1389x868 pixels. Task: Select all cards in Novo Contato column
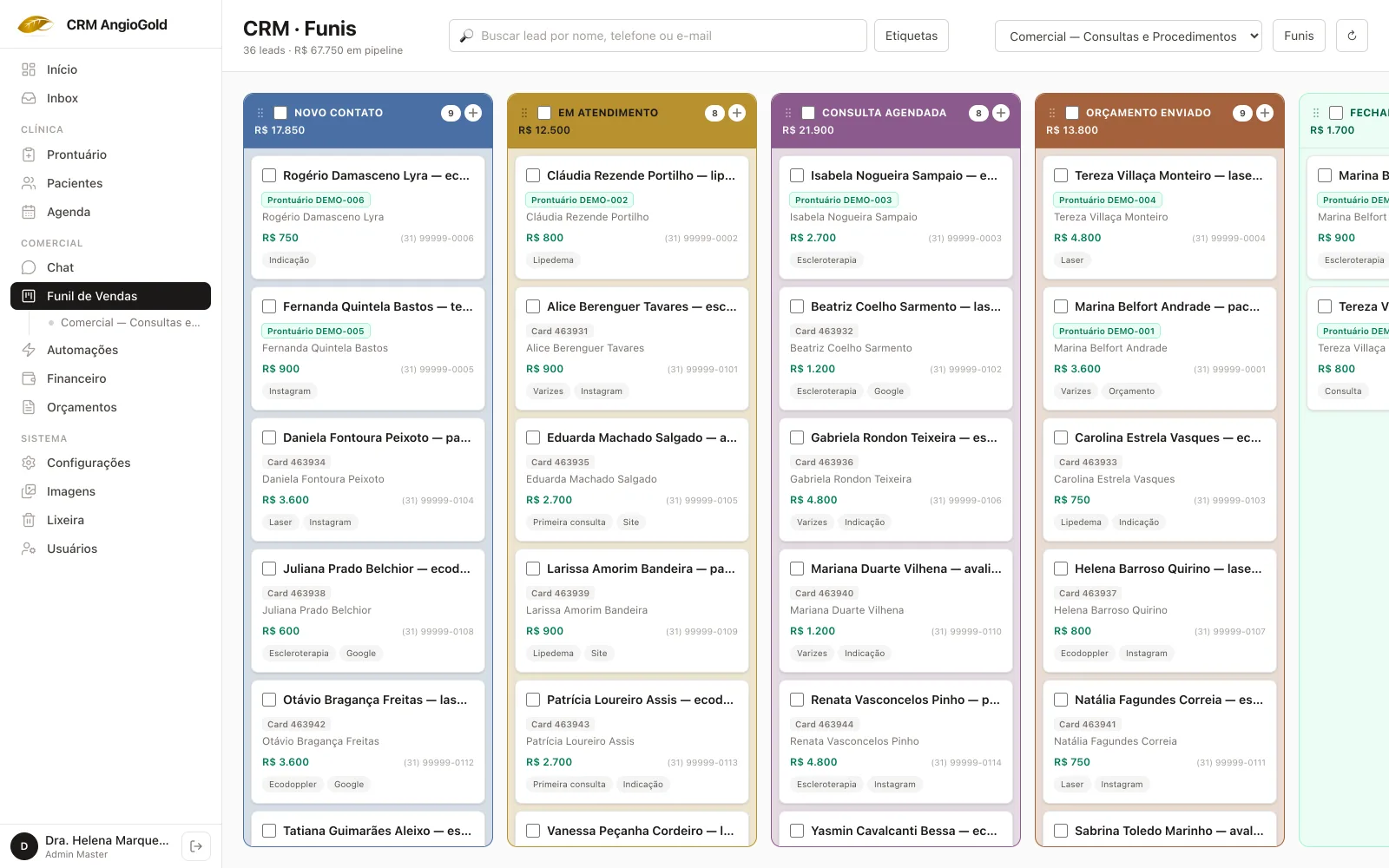coord(280,113)
